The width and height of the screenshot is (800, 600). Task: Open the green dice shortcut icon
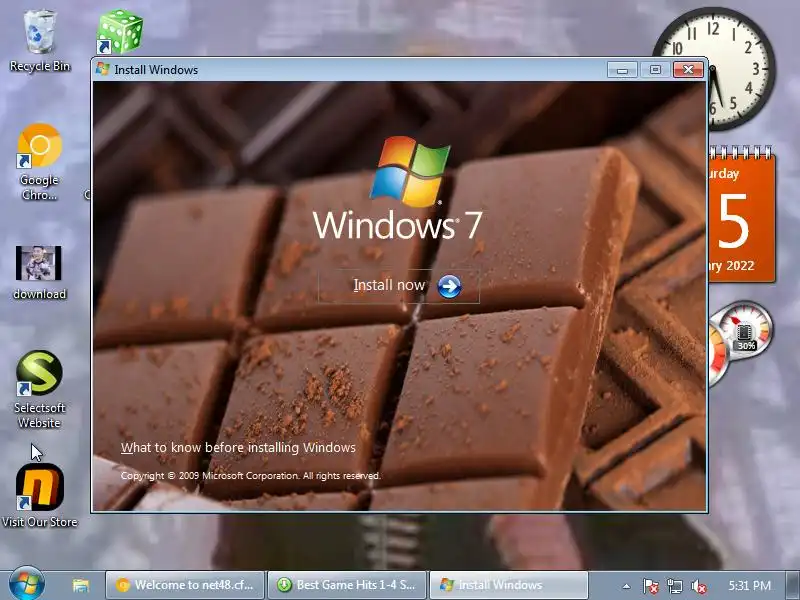tap(119, 32)
